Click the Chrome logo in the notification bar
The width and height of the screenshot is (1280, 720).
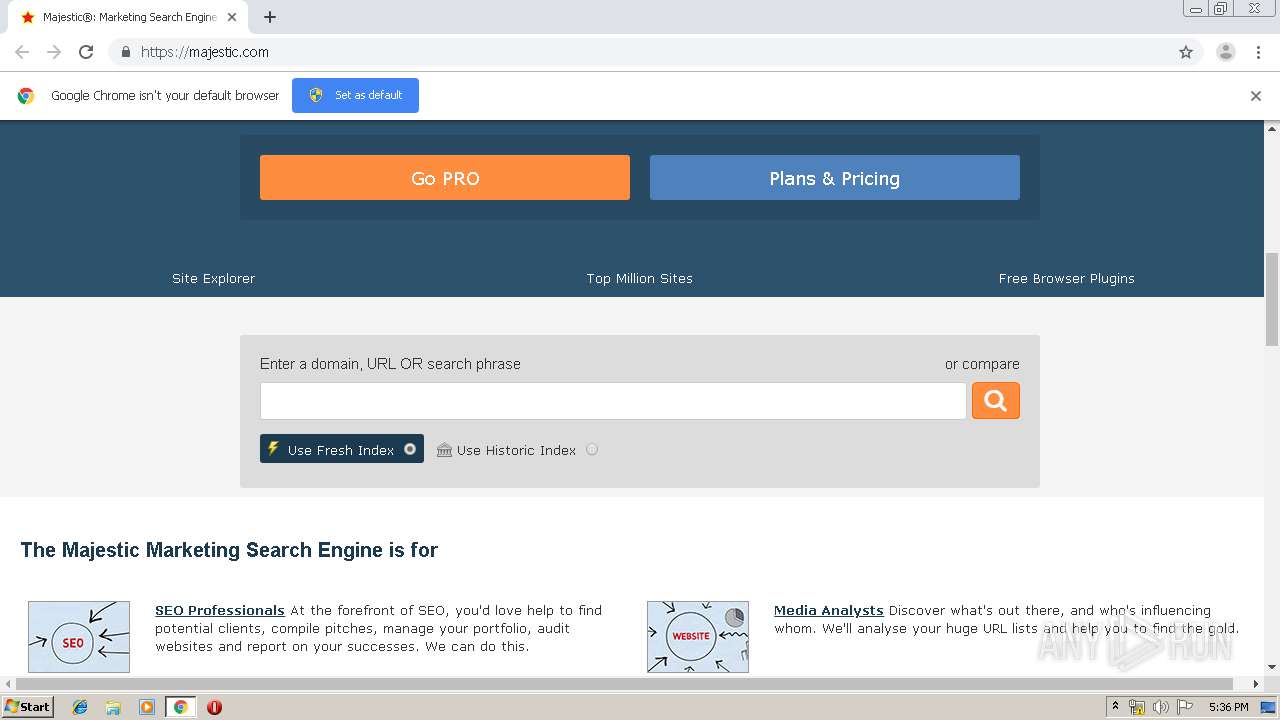click(26, 96)
